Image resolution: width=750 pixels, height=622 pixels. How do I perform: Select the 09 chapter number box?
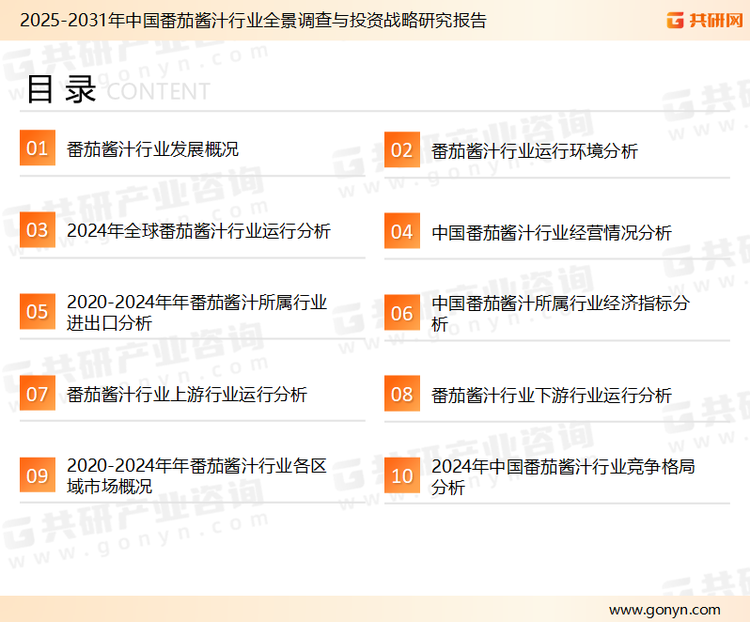pos(37,476)
